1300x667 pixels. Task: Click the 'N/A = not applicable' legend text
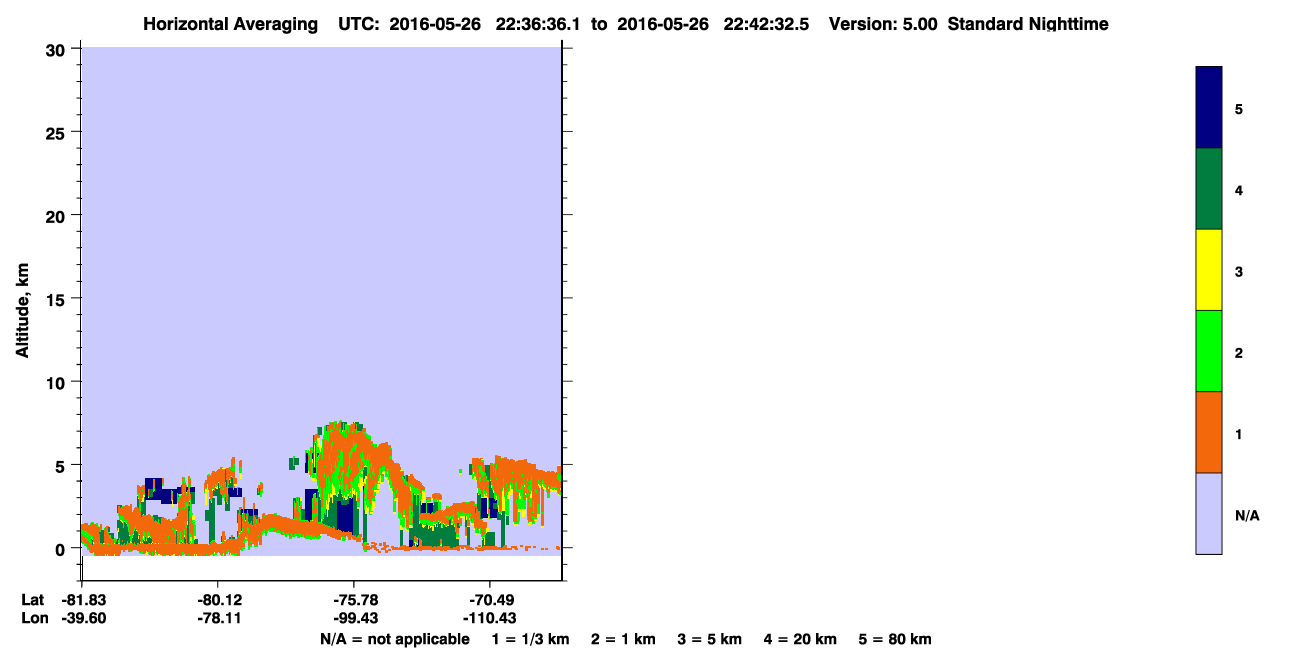click(394, 639)
